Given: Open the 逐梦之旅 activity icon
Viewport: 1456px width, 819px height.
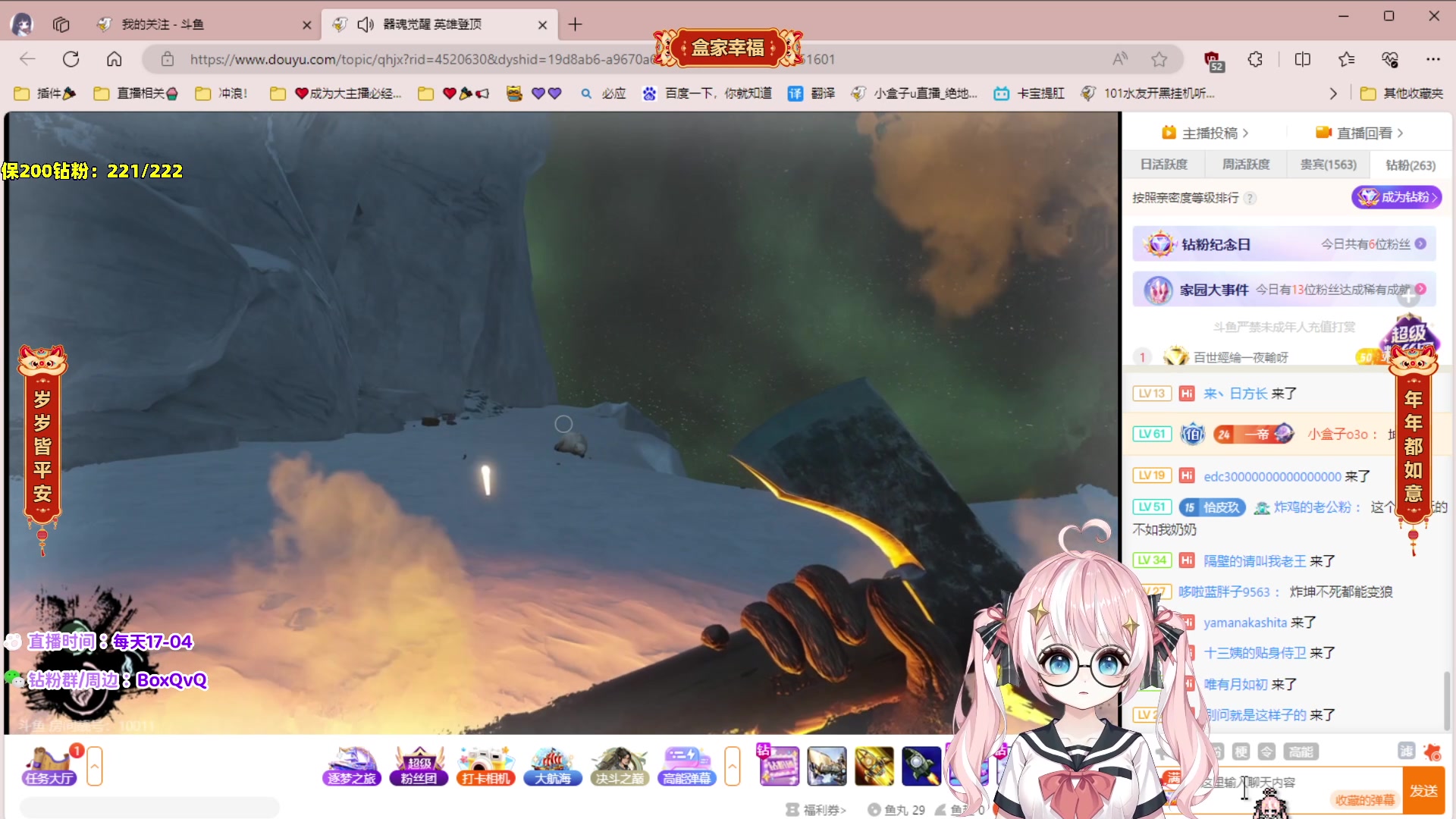Looking at the screenshot, I should click(x=350, y=766).
